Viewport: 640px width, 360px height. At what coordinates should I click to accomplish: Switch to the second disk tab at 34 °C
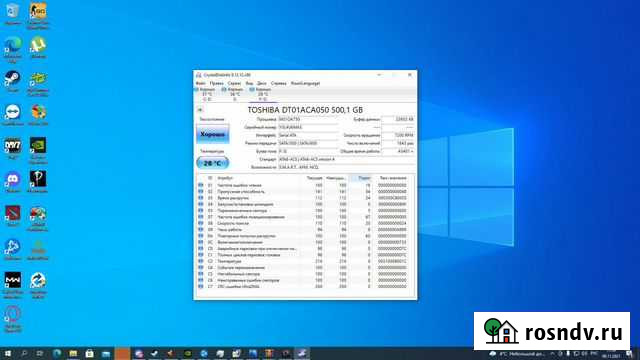pos(234,94)
